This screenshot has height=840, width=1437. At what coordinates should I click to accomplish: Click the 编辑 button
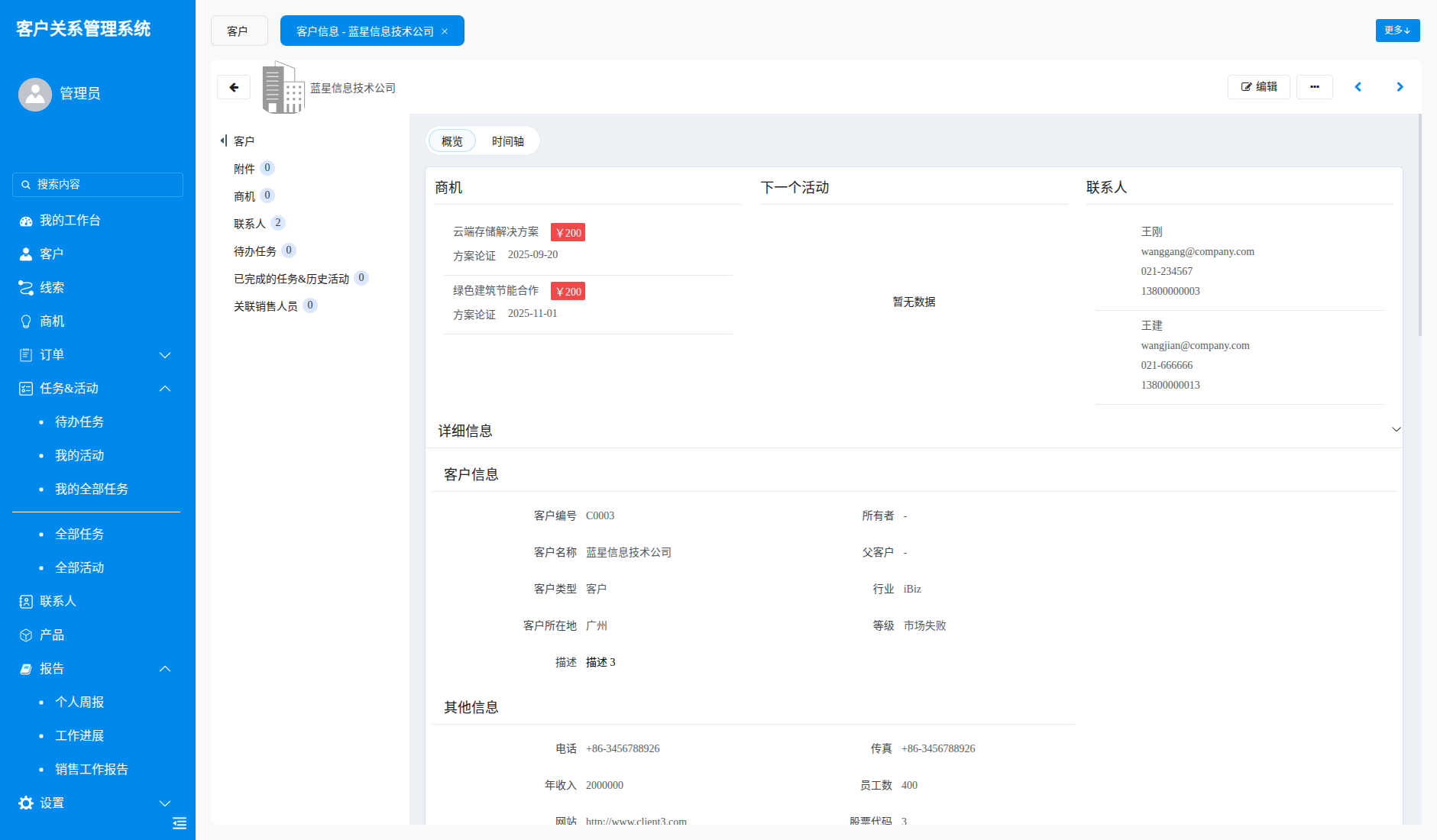(1258, 87)
